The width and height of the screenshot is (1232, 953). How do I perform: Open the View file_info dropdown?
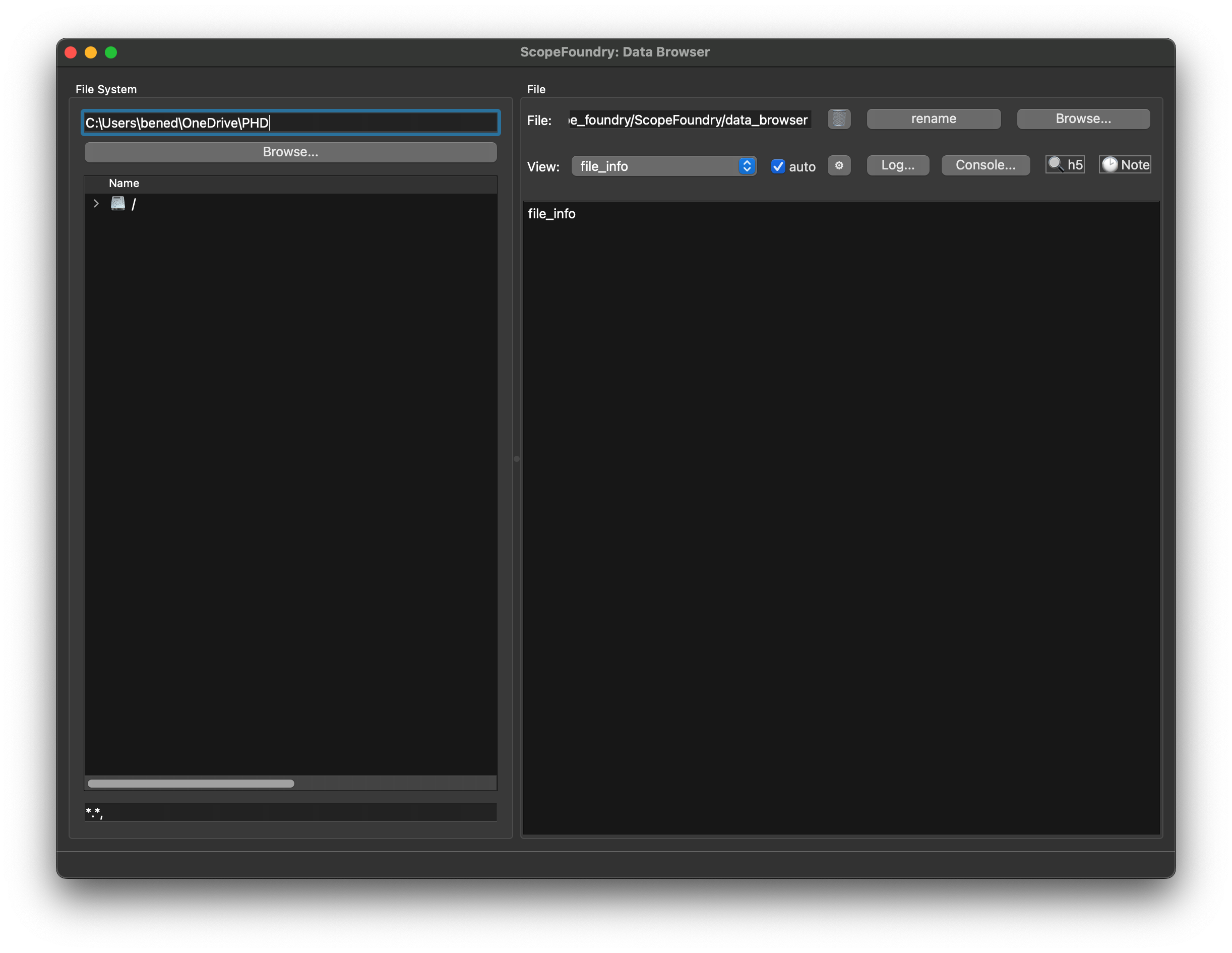pos(663,166)
